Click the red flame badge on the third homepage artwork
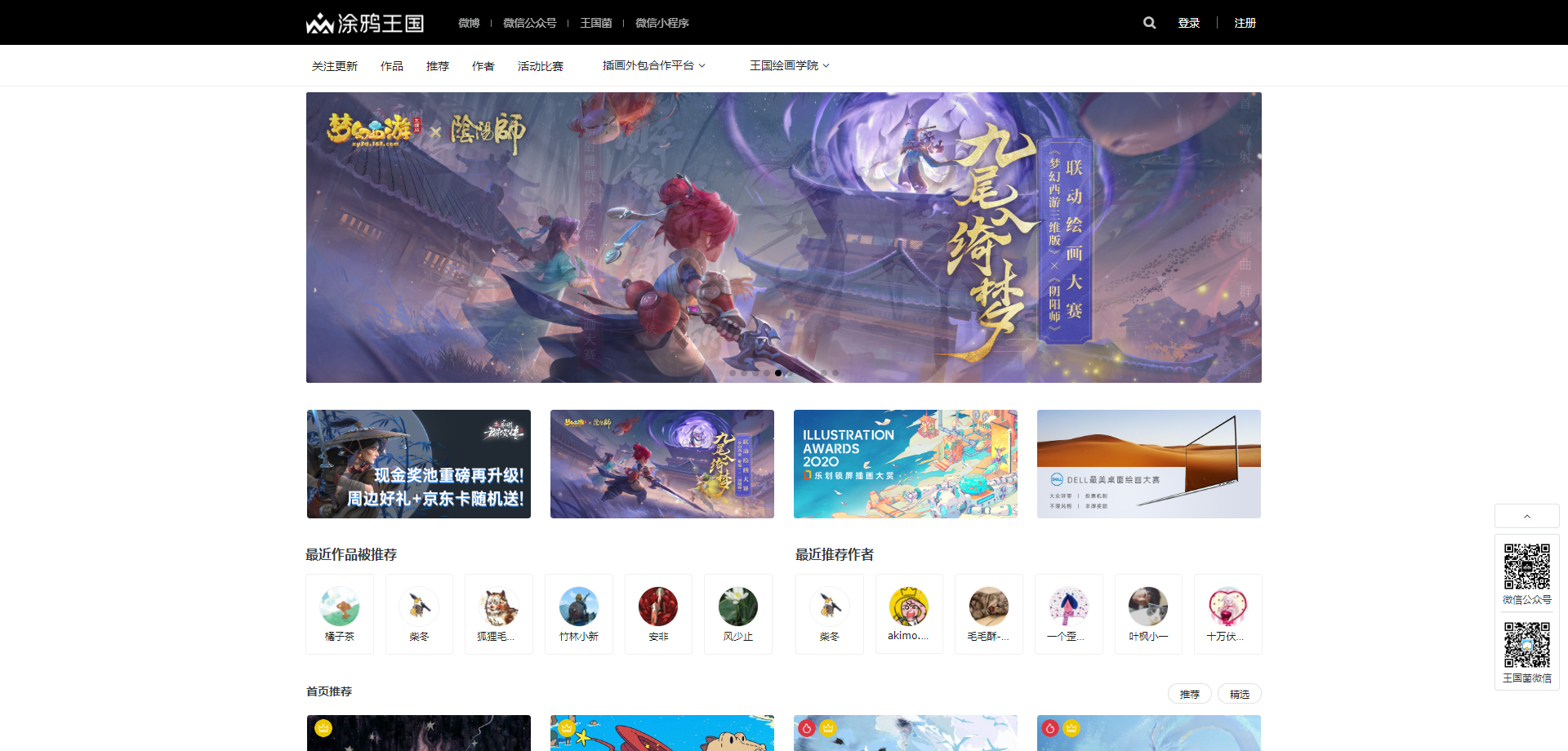Image resolution: width=1568 pixels, height=751 pixels. (807, 728)
